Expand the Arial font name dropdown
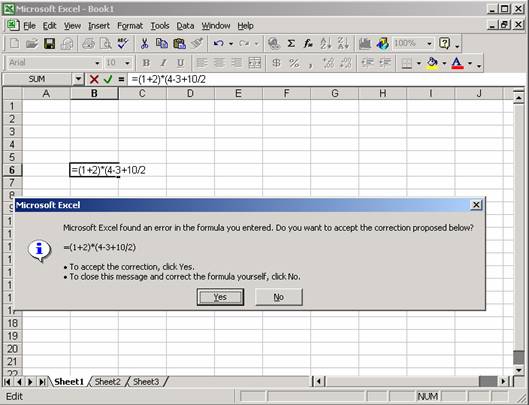529x405 pixels. click(x=97, y=63)
